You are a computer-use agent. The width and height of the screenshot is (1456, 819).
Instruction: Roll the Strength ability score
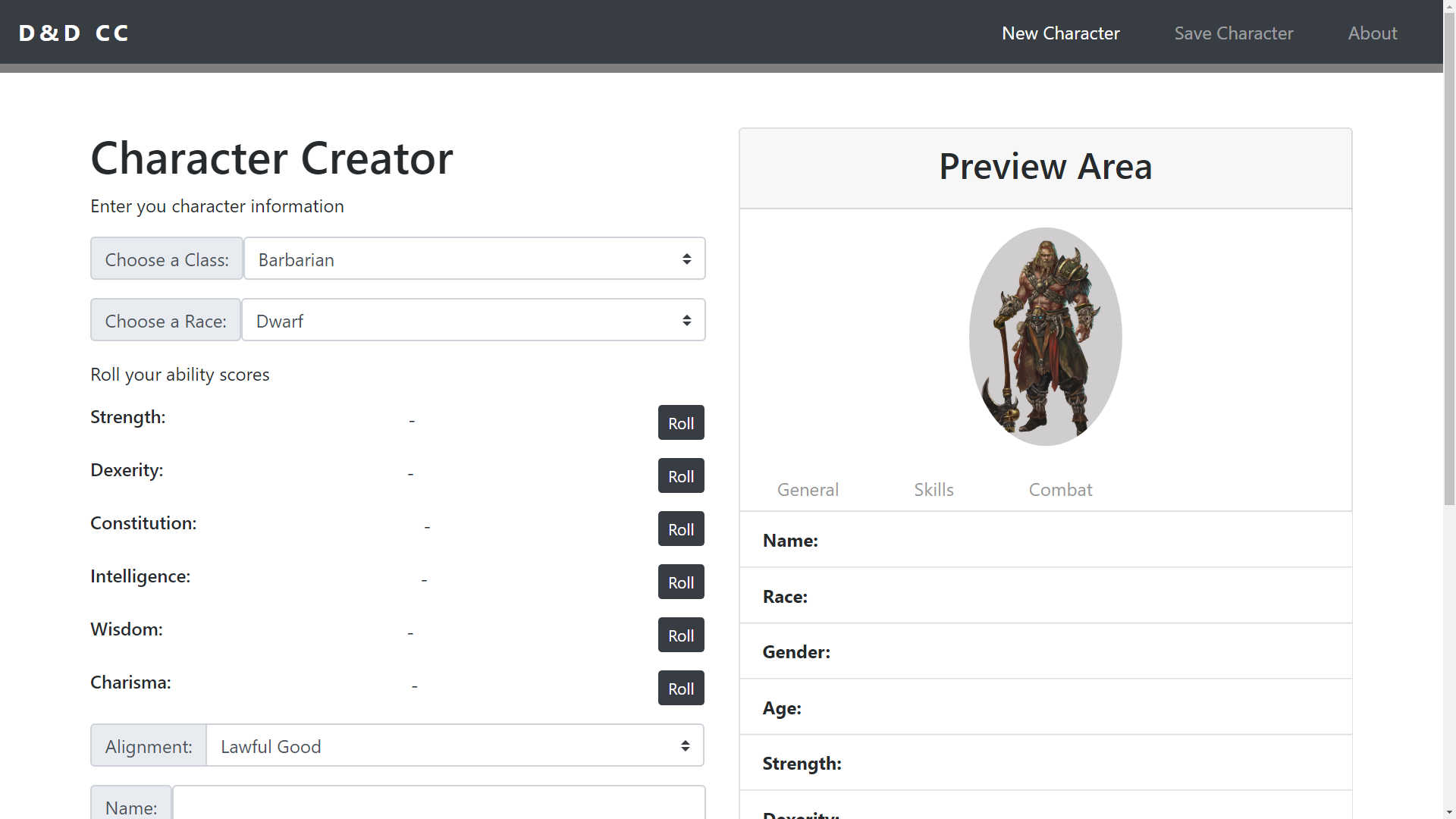680,423
